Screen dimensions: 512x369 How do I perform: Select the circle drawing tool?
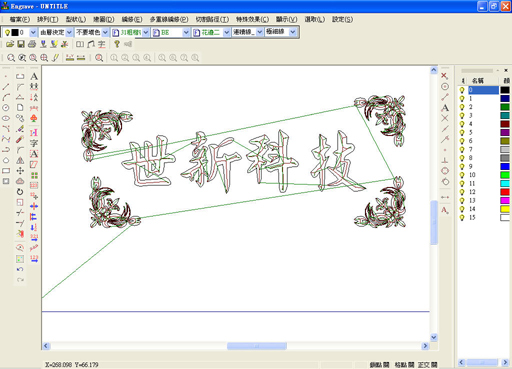6,108
